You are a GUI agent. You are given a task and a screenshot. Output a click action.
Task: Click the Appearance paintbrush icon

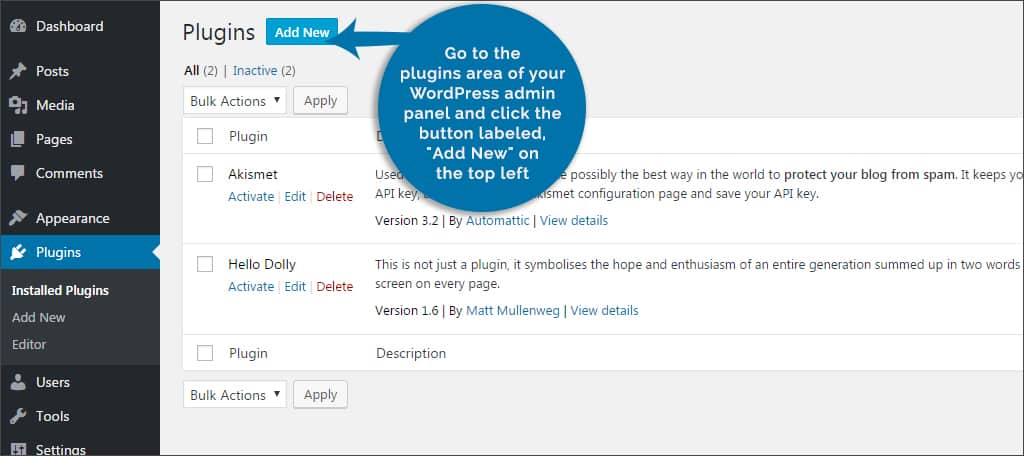click(18, 218)
